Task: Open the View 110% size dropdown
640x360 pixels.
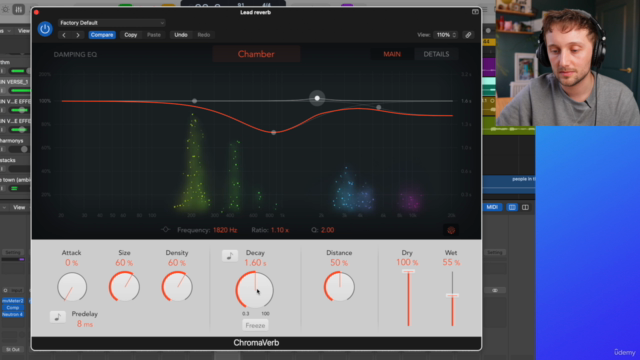Action: point(446,35)
